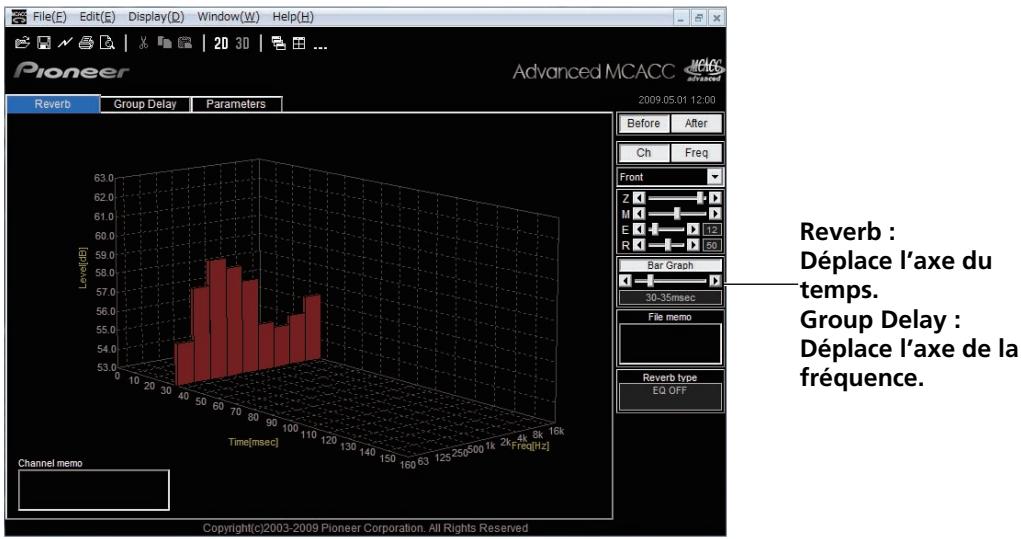Click the M slider thumb
Image resolution: width=1021 pixels, height=539 pixels.
677,214
